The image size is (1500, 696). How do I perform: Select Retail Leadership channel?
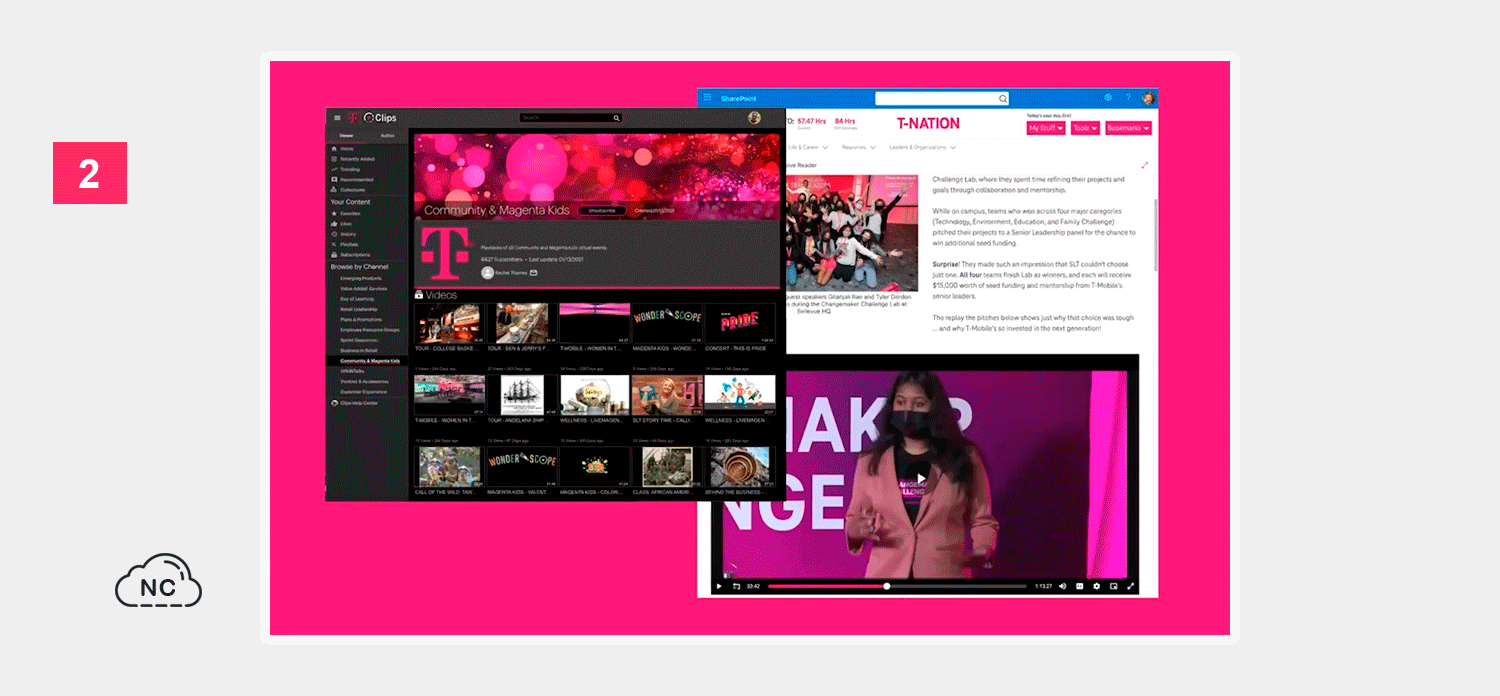click(359, 309)
